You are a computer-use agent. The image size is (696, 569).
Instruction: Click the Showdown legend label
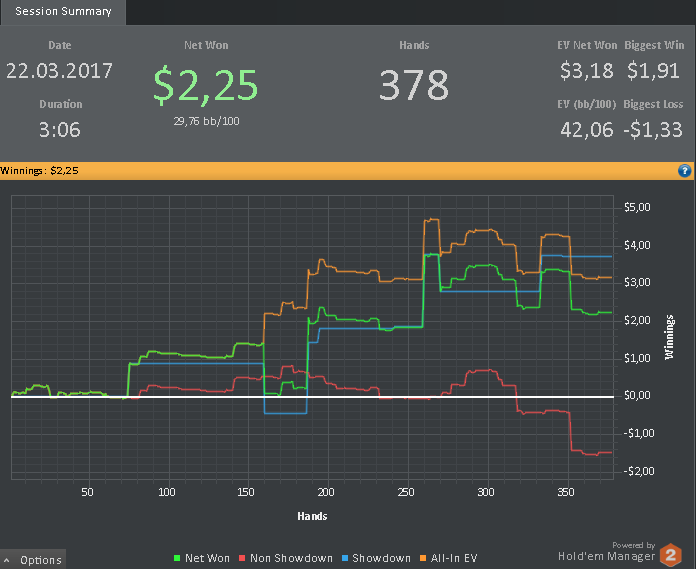coord(381,558)
